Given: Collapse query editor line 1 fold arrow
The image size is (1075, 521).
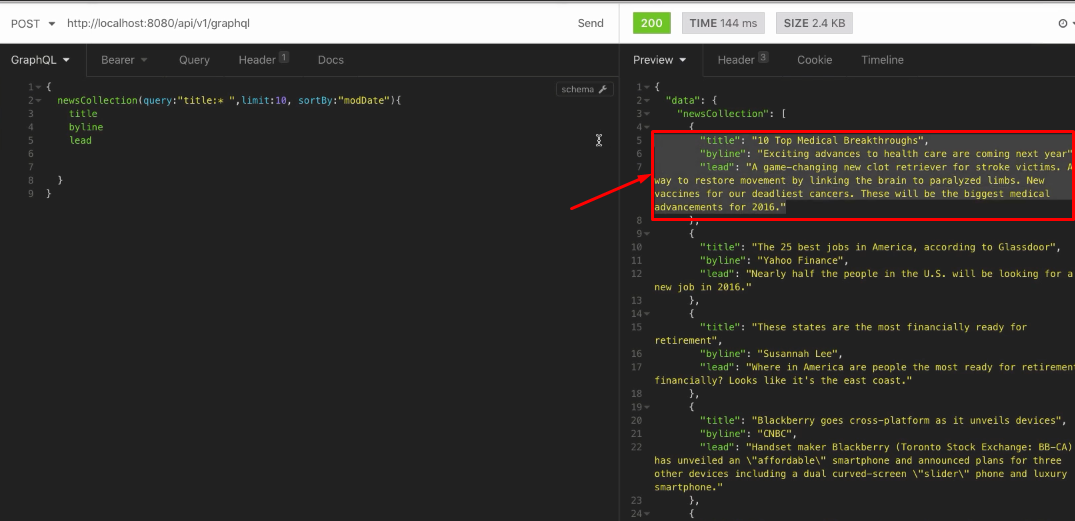Looking at the screenshot, I should coord(38,87).
